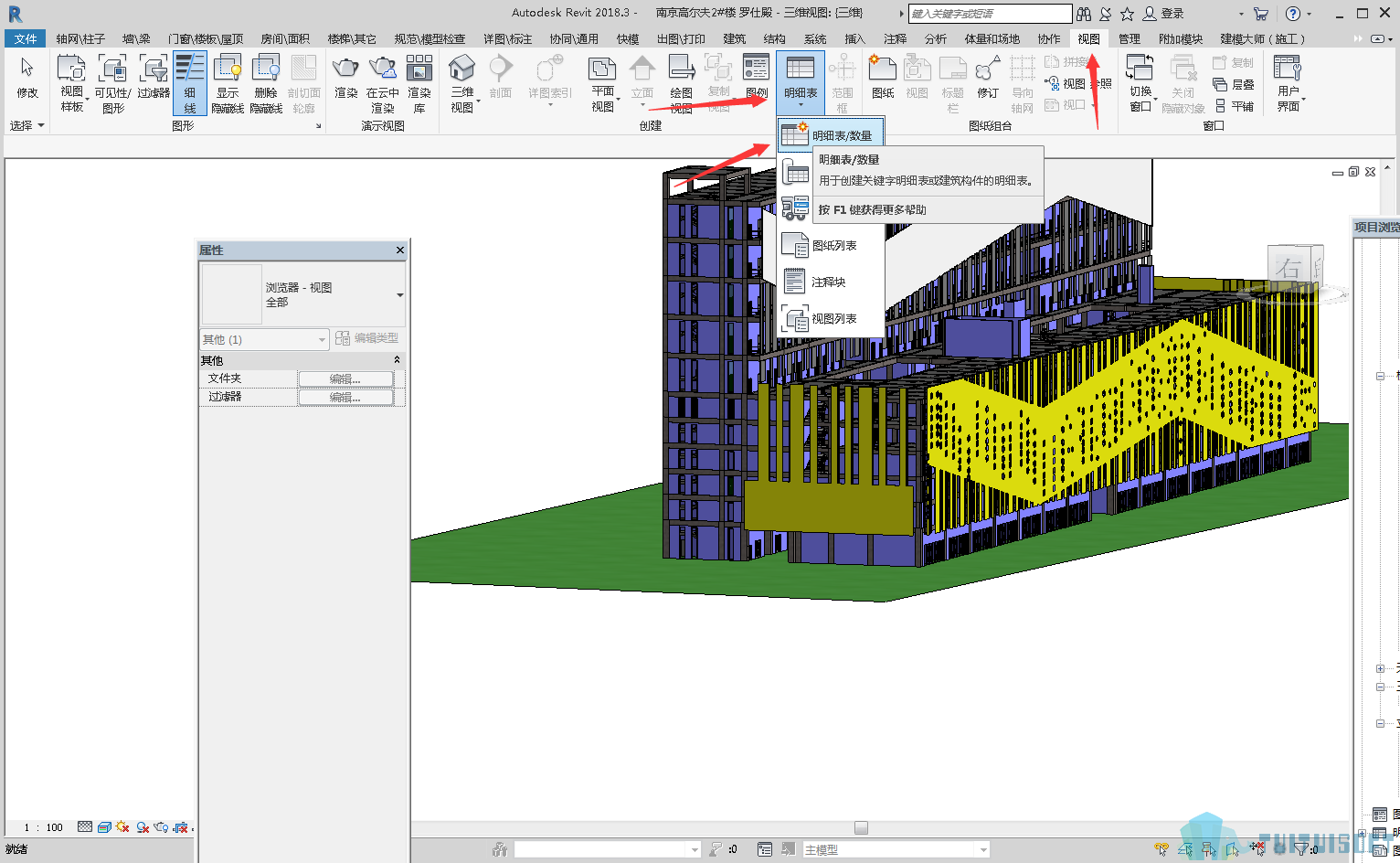This screenshot has height=863, width=1400.
Task: Switch to the 建筑 ribbon tab
Action: (x=735, y=39)
